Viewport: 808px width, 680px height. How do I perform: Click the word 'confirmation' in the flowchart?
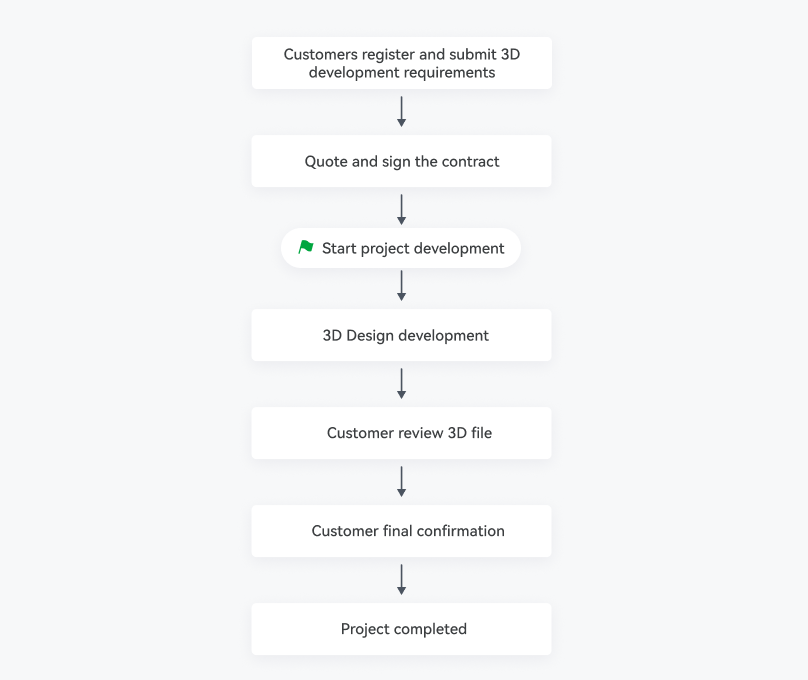458,531
